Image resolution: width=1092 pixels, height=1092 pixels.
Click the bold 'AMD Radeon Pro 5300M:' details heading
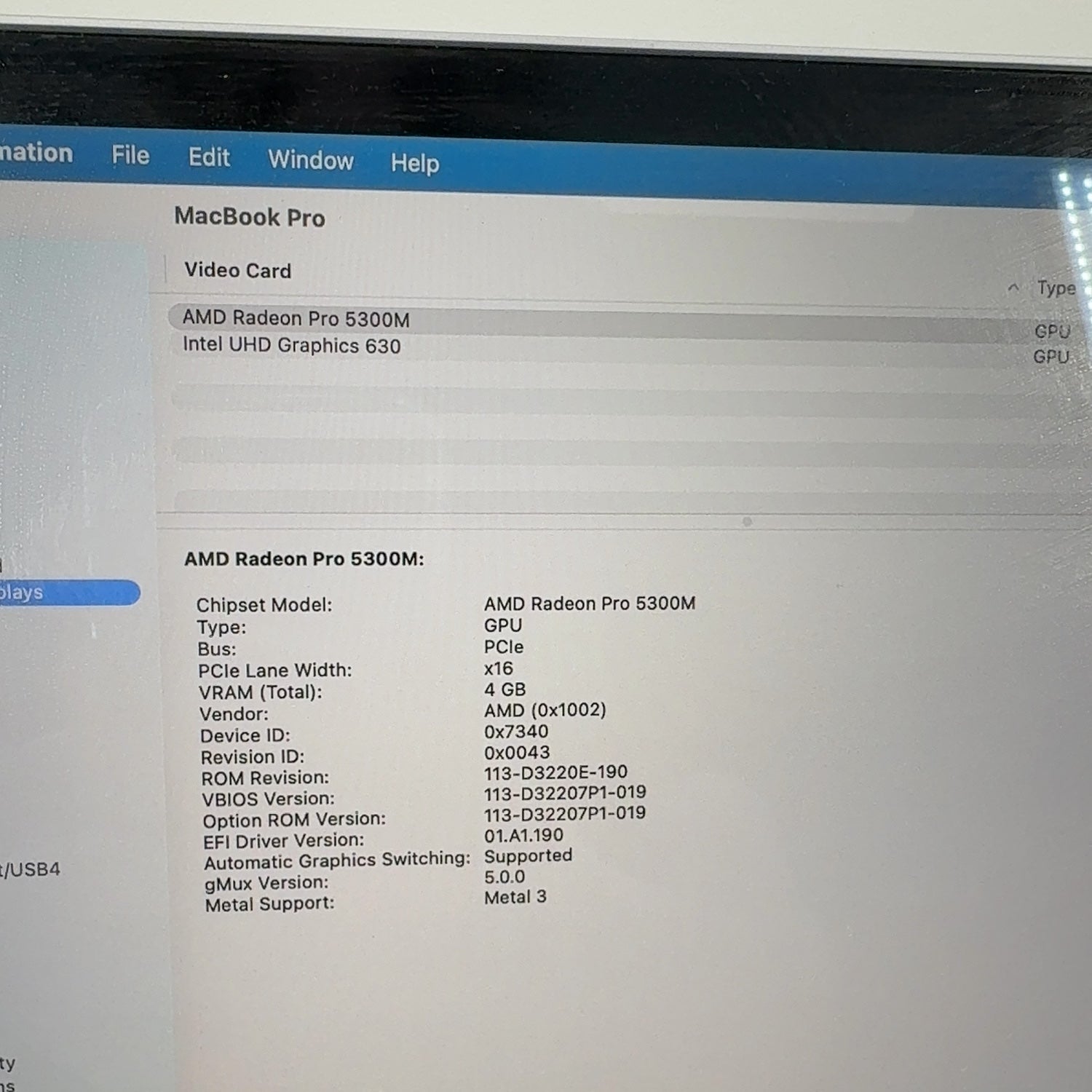(x=304, y=559)
